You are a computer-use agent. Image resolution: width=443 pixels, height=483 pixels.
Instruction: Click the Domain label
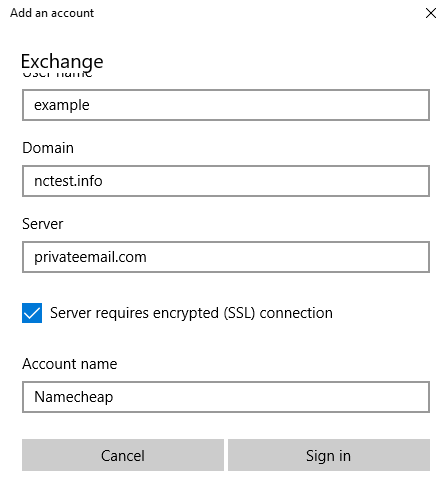(x=48, y=148)
